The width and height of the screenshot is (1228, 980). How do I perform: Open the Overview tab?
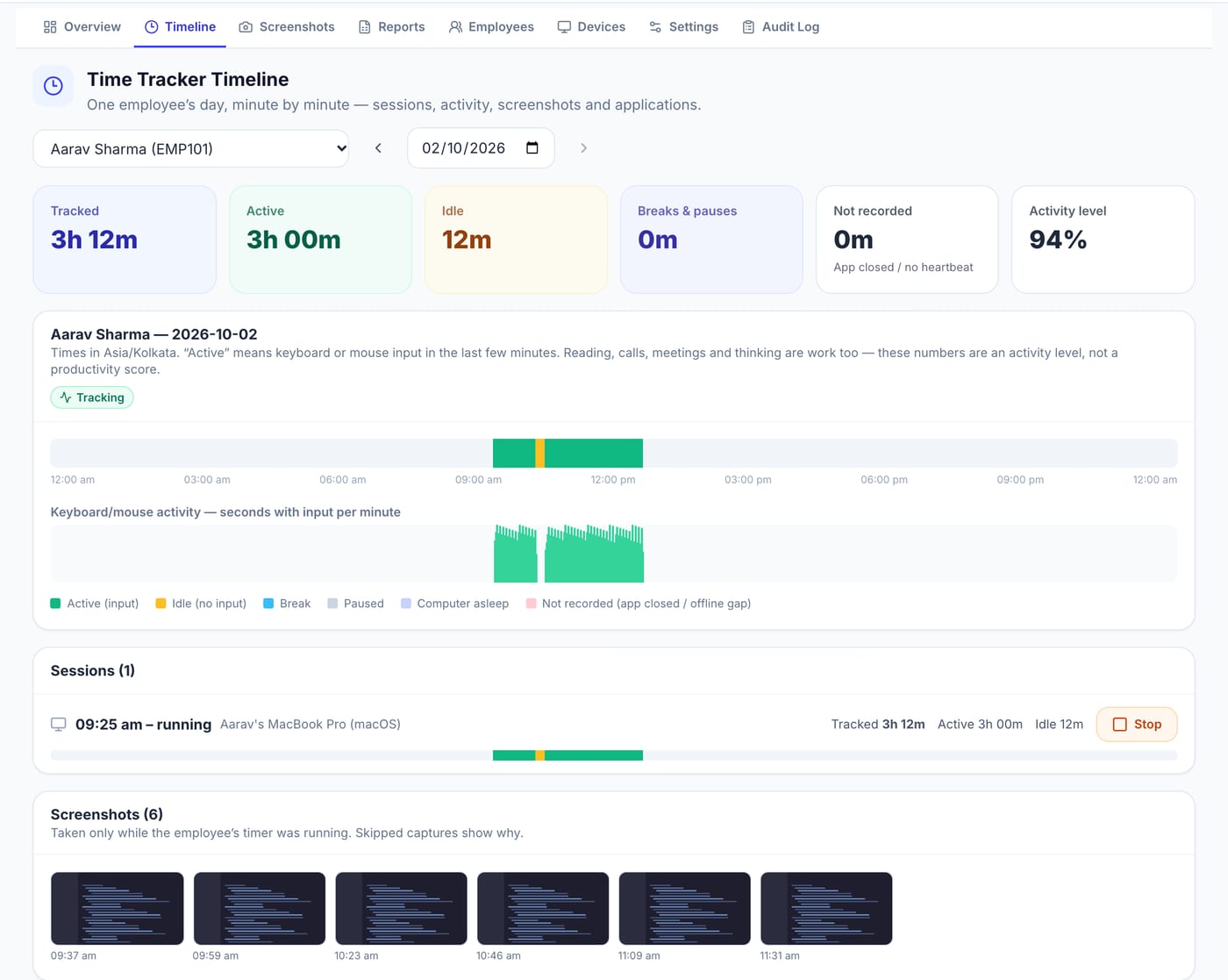(82, 27)
